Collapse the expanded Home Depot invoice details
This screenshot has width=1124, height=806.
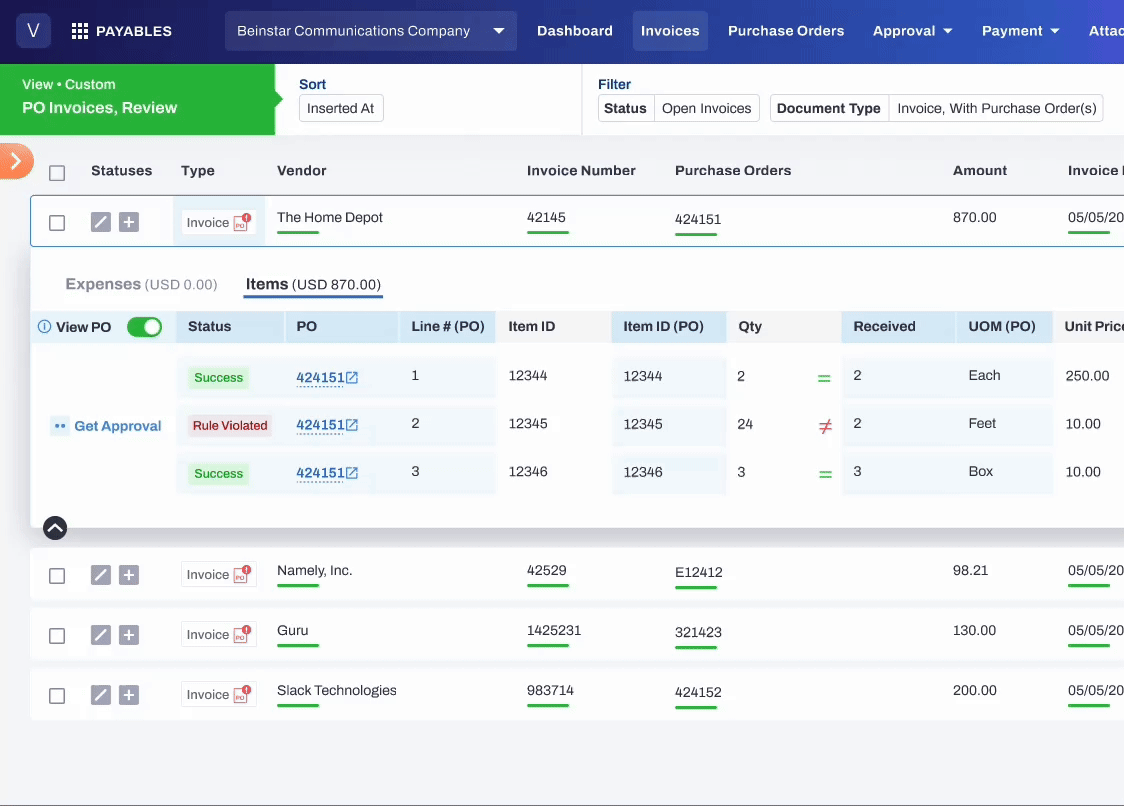[x=55, y=527]
